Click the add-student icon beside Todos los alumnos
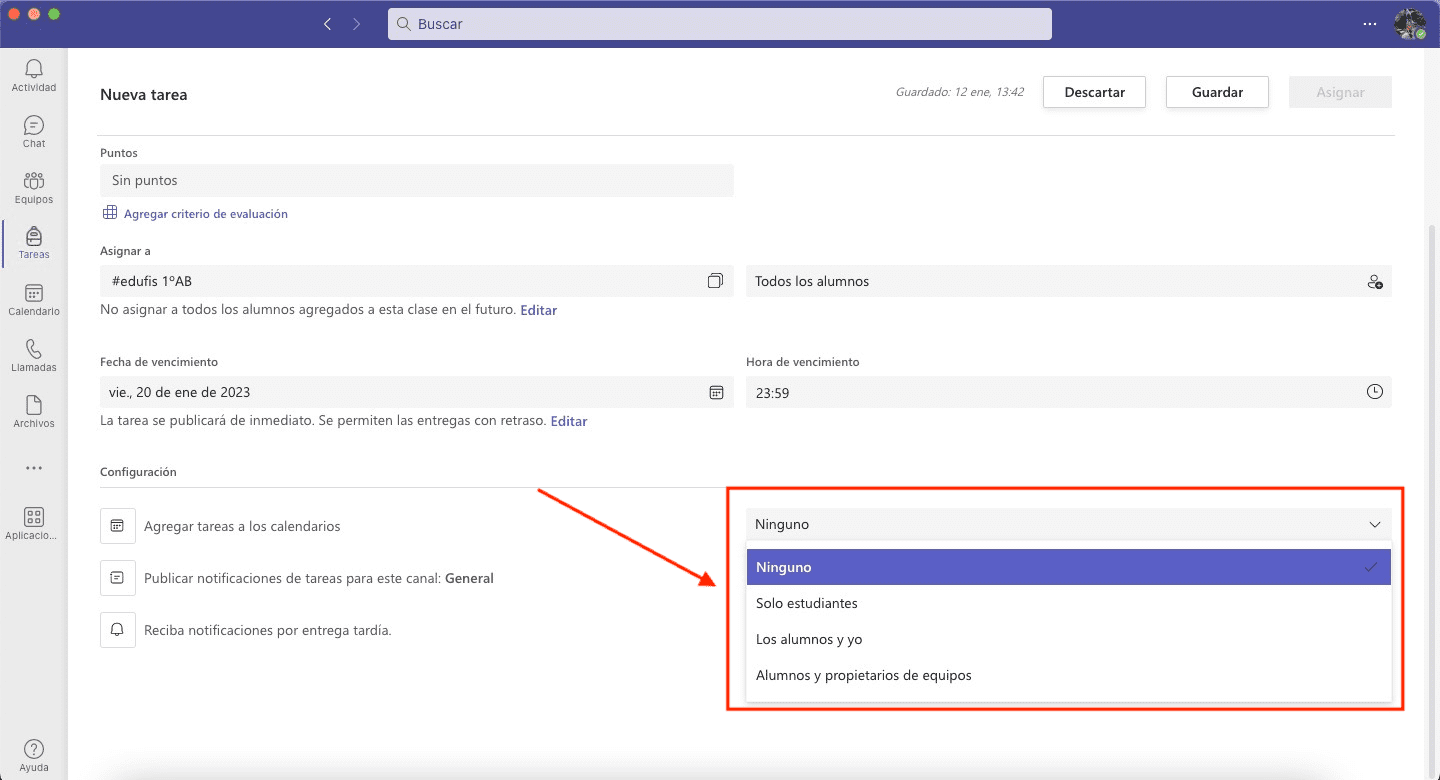This screenshot has height=780, width=1440. (1374, 282)
